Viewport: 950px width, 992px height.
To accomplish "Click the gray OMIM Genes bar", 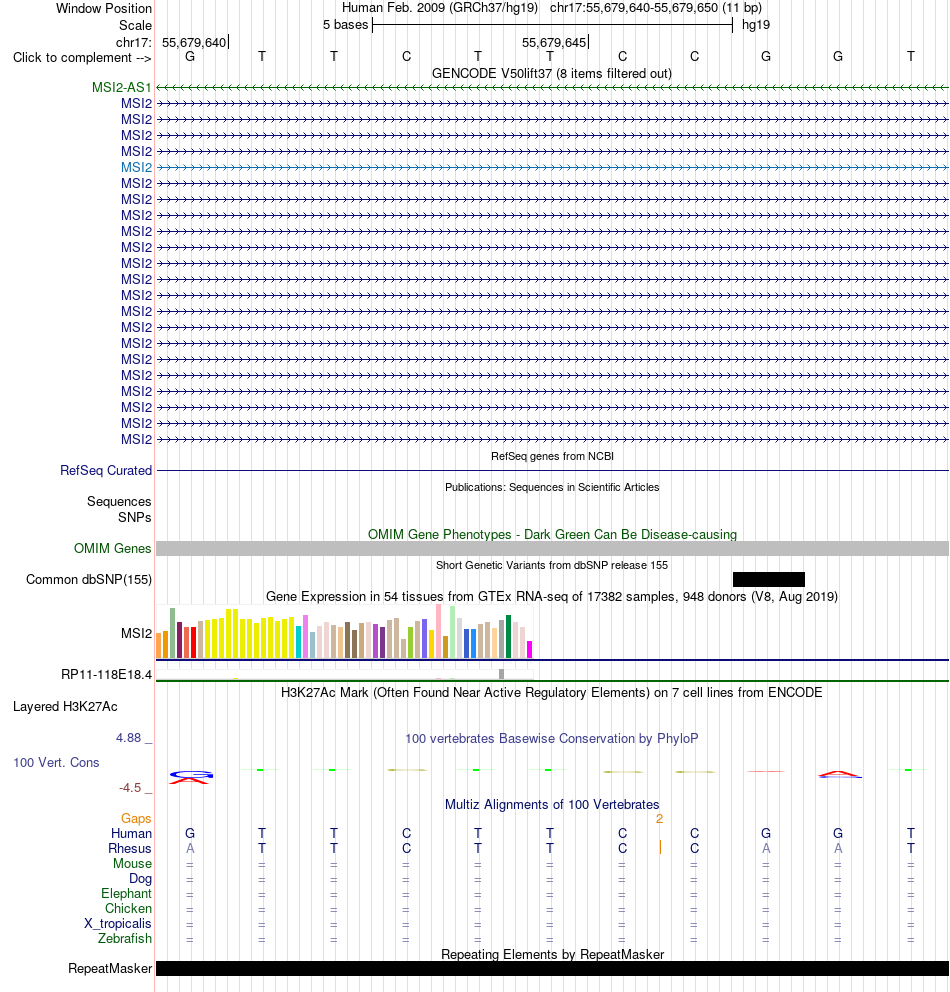I will tap(552, 549).
